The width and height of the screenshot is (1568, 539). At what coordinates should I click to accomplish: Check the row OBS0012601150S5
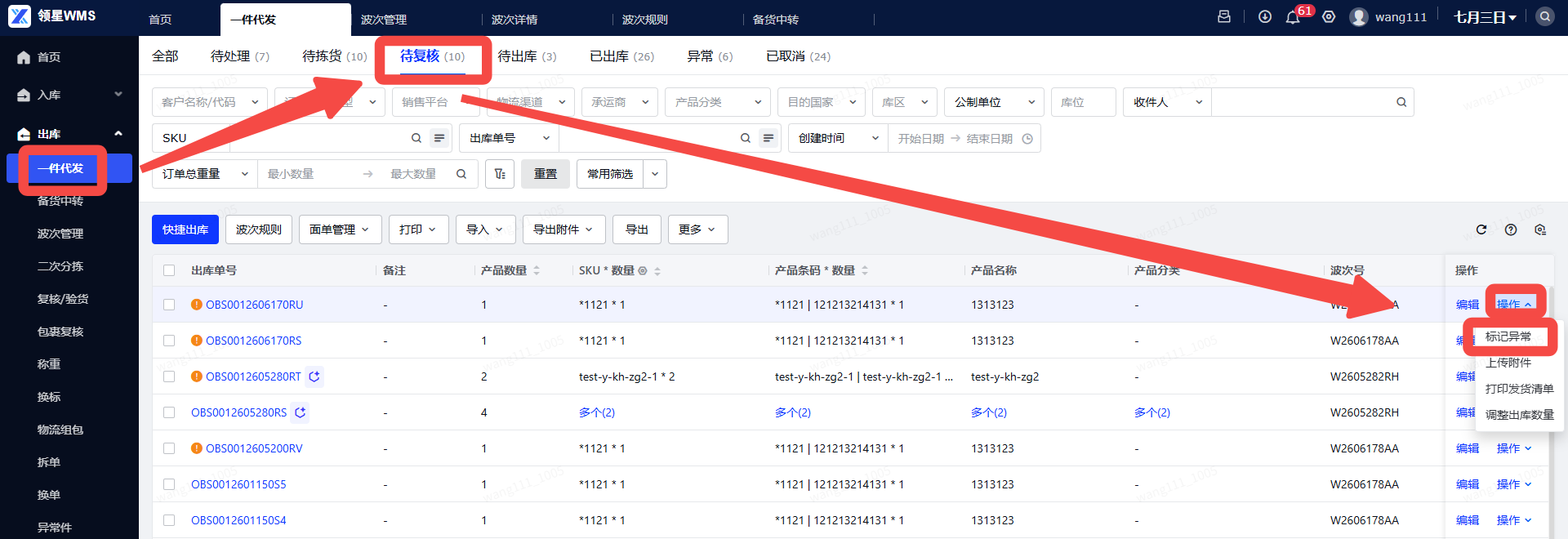(x=169, y=484)
